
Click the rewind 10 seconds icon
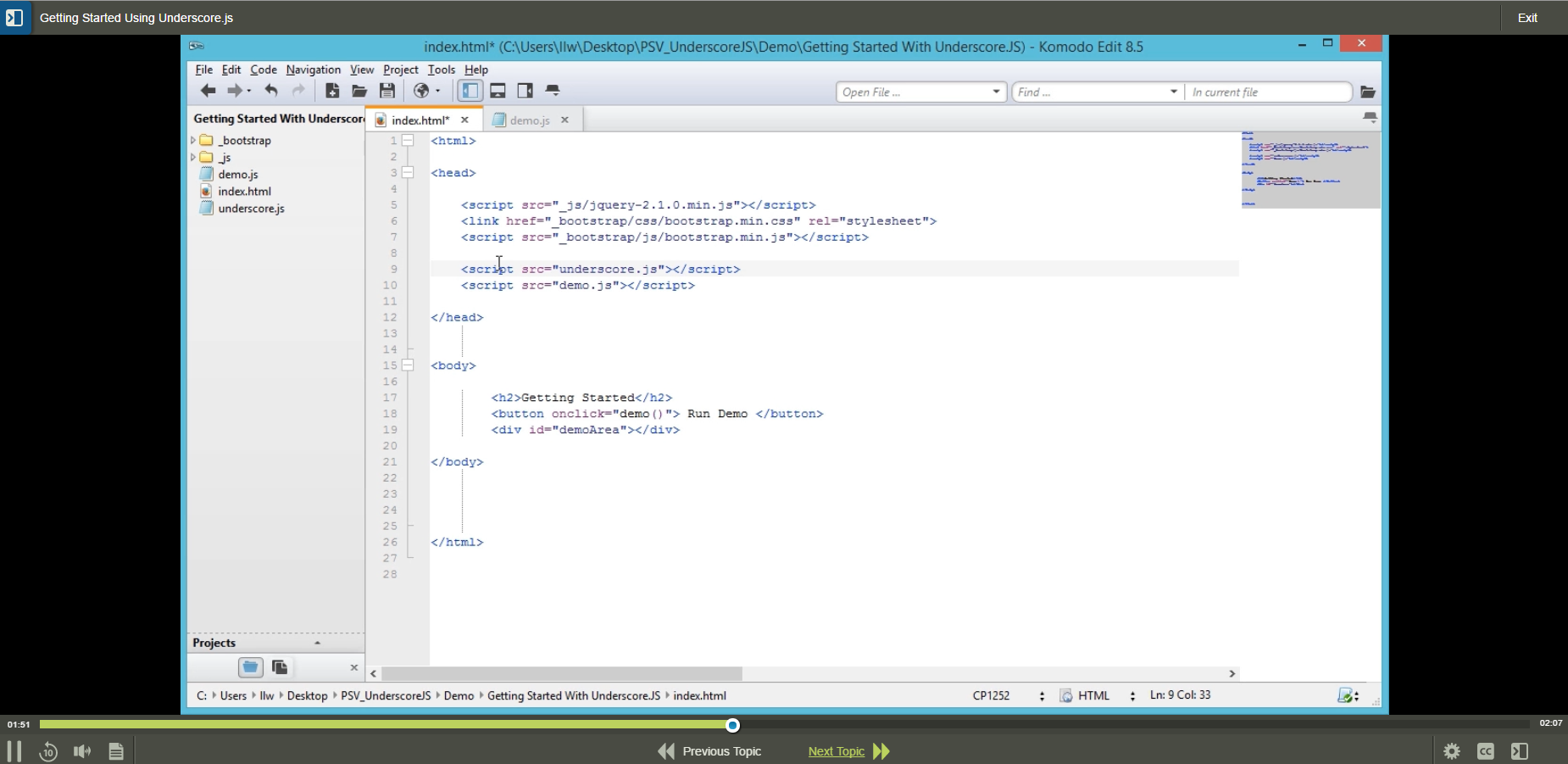click(x=48, y=751)
